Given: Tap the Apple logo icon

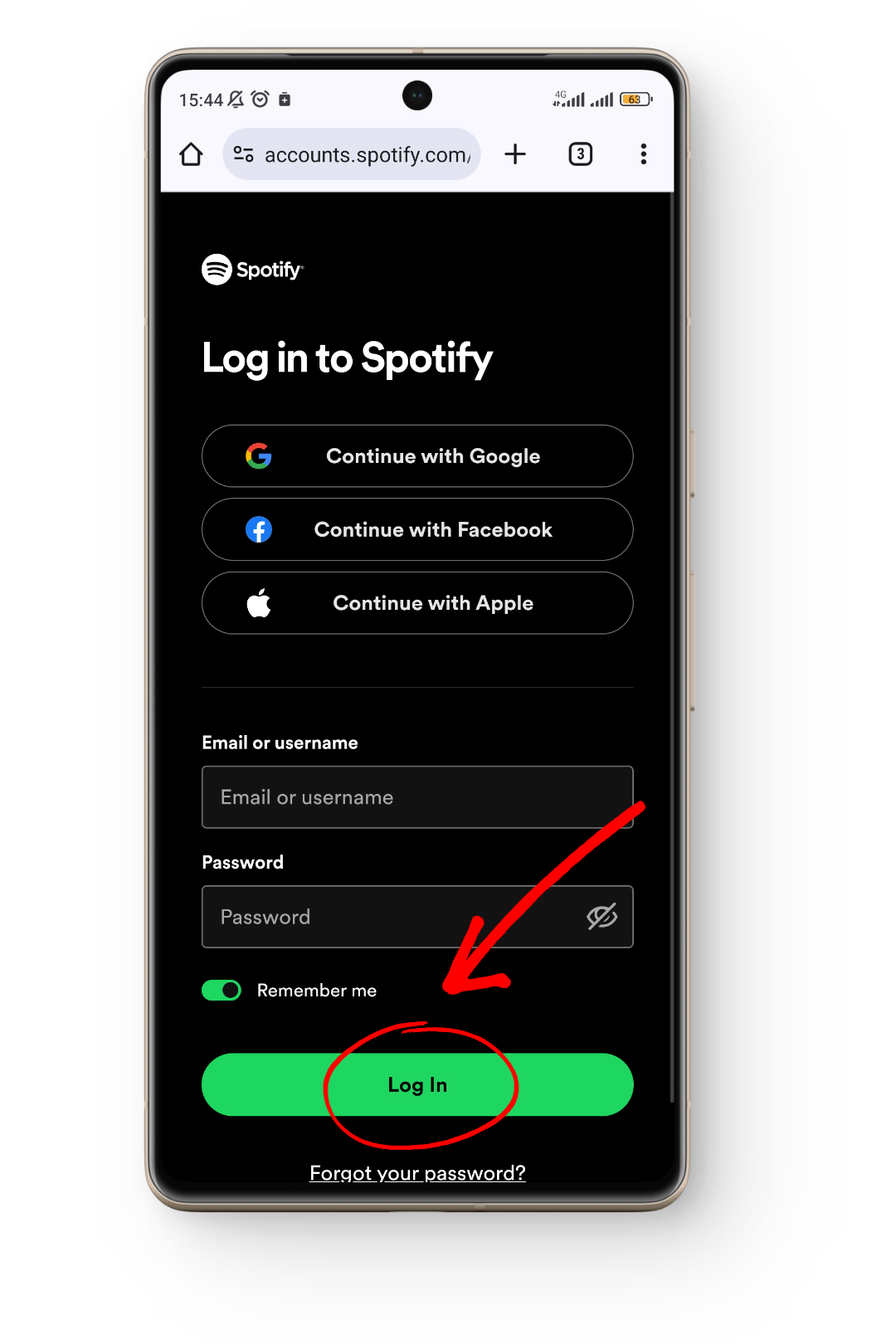Looking at the screenshot, I should tap(259, 603).
